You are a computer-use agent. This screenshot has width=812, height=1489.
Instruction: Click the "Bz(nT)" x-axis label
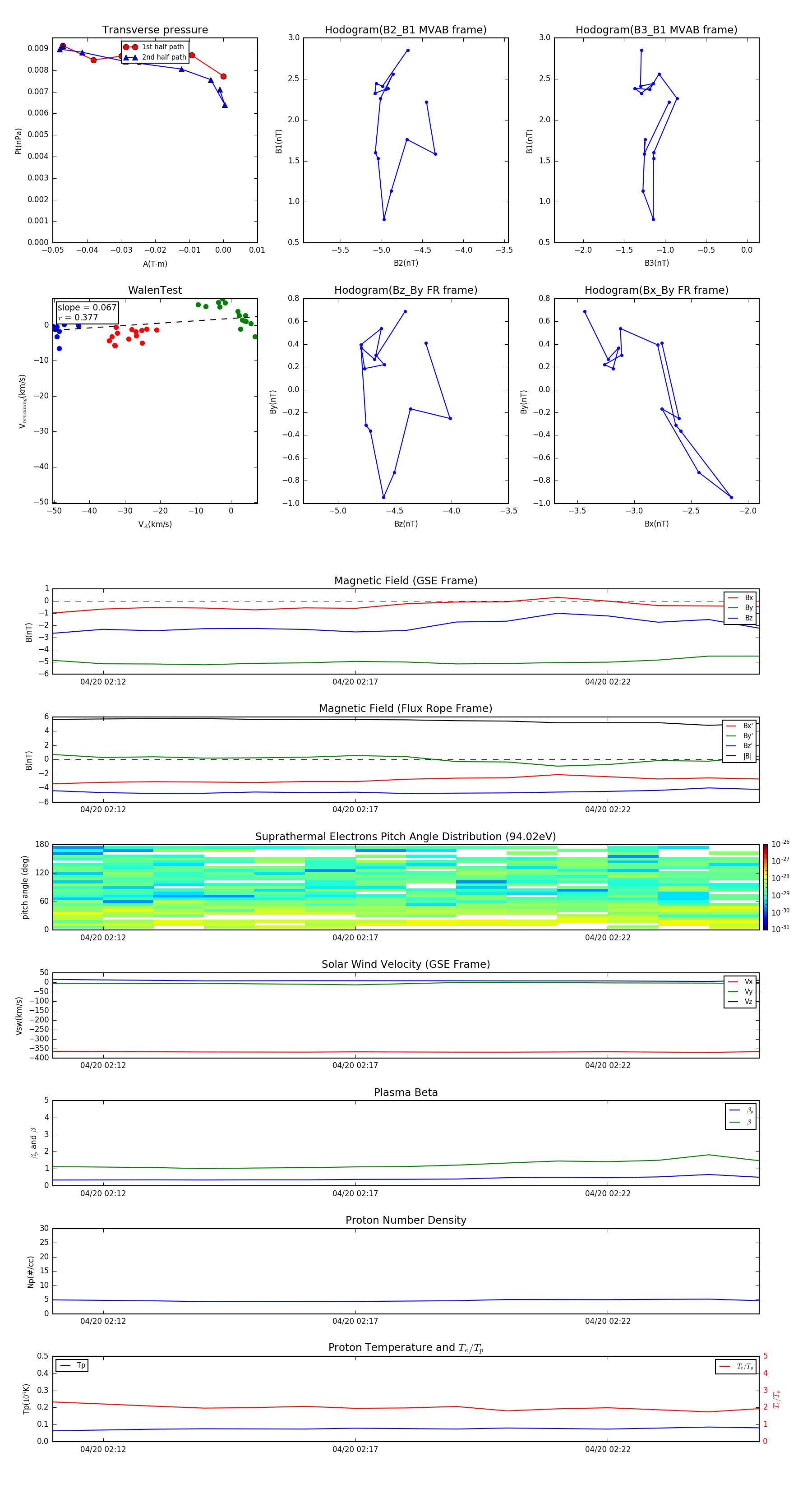pyautogui.click(x=406, y=524)
